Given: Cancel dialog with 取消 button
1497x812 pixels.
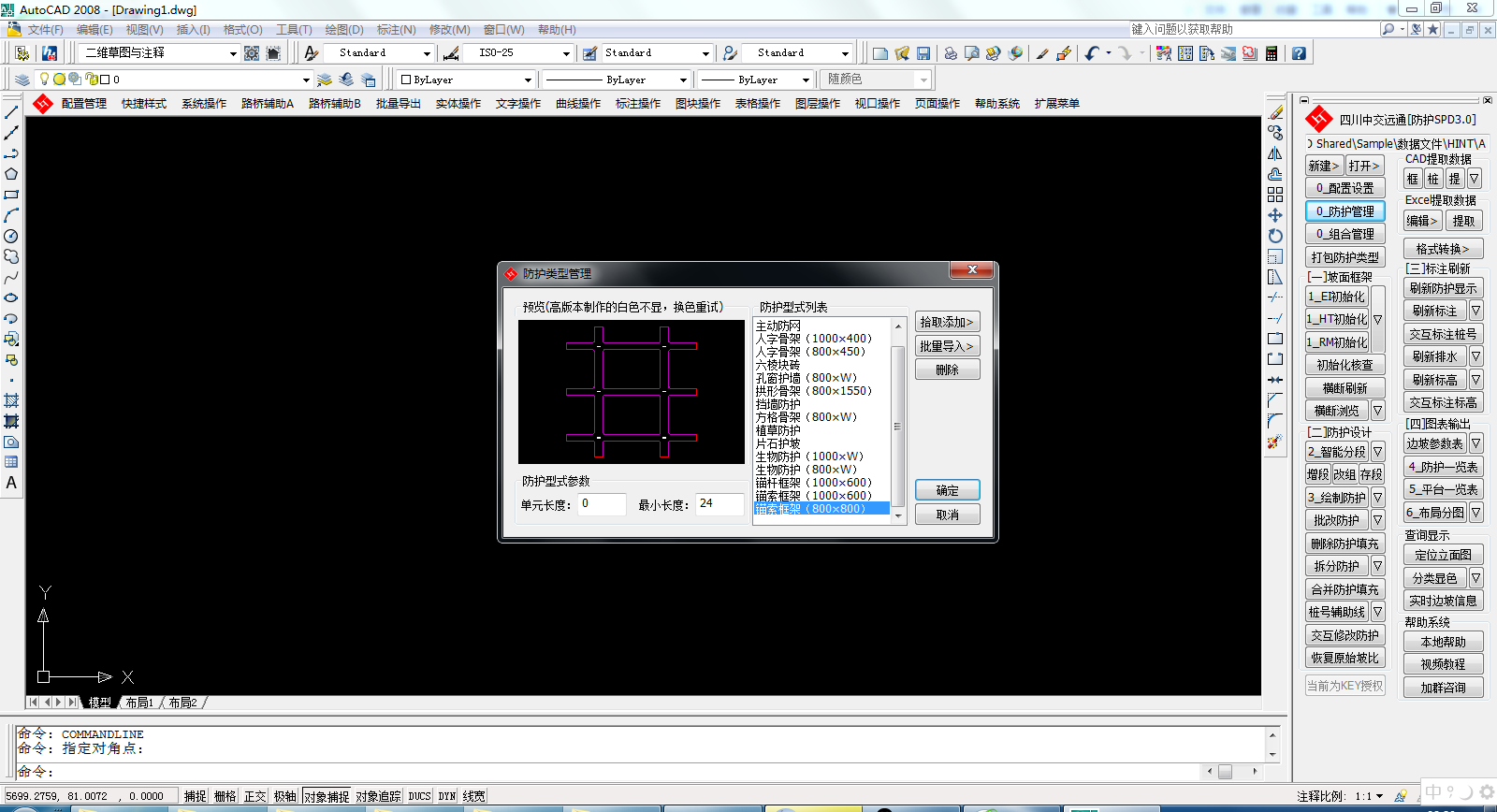Looking at the screenshot, I should point(947,515).
